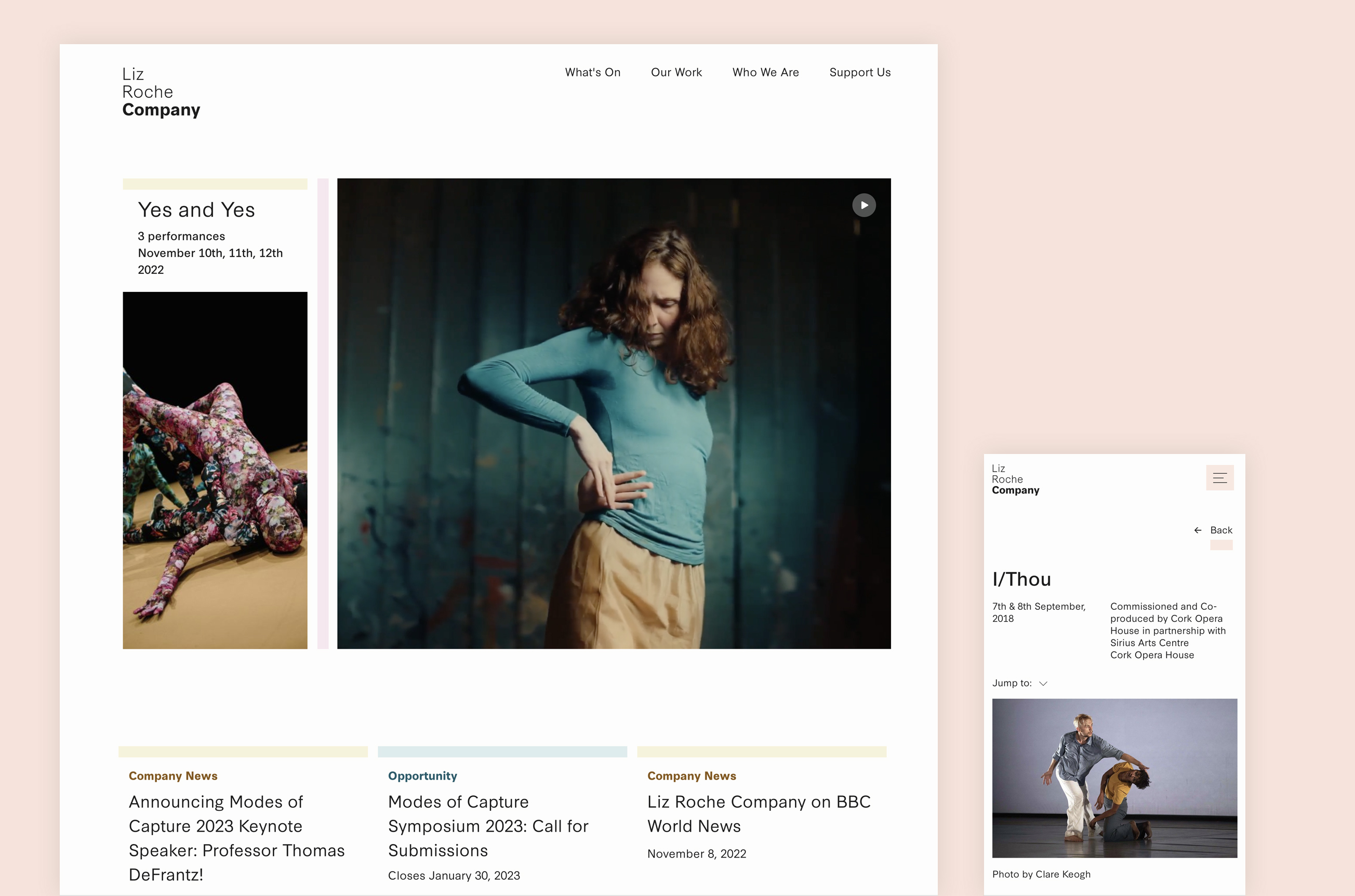Click the Back link text on mobile

(x=1221, y=530)
